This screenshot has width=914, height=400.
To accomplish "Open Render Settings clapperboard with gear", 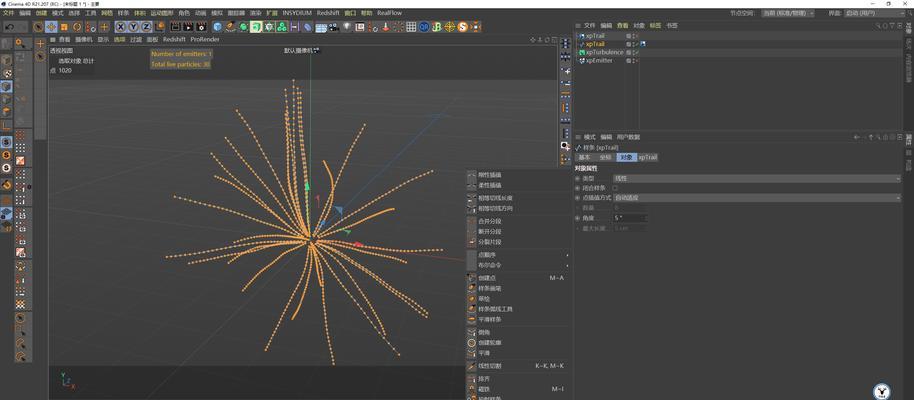I will pyautogui.click(x=201, y=26).
